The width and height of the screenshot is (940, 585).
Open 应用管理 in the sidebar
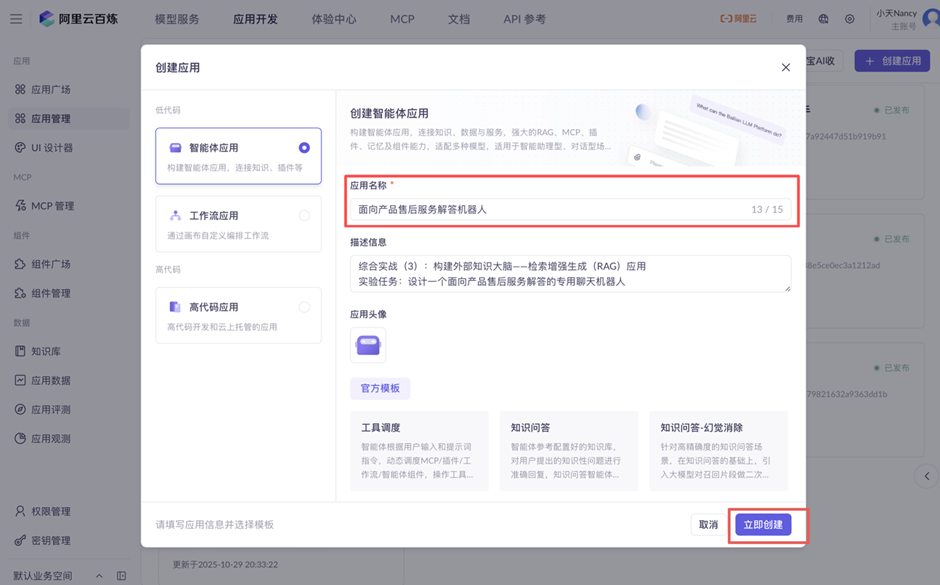(x=68, y=119)
